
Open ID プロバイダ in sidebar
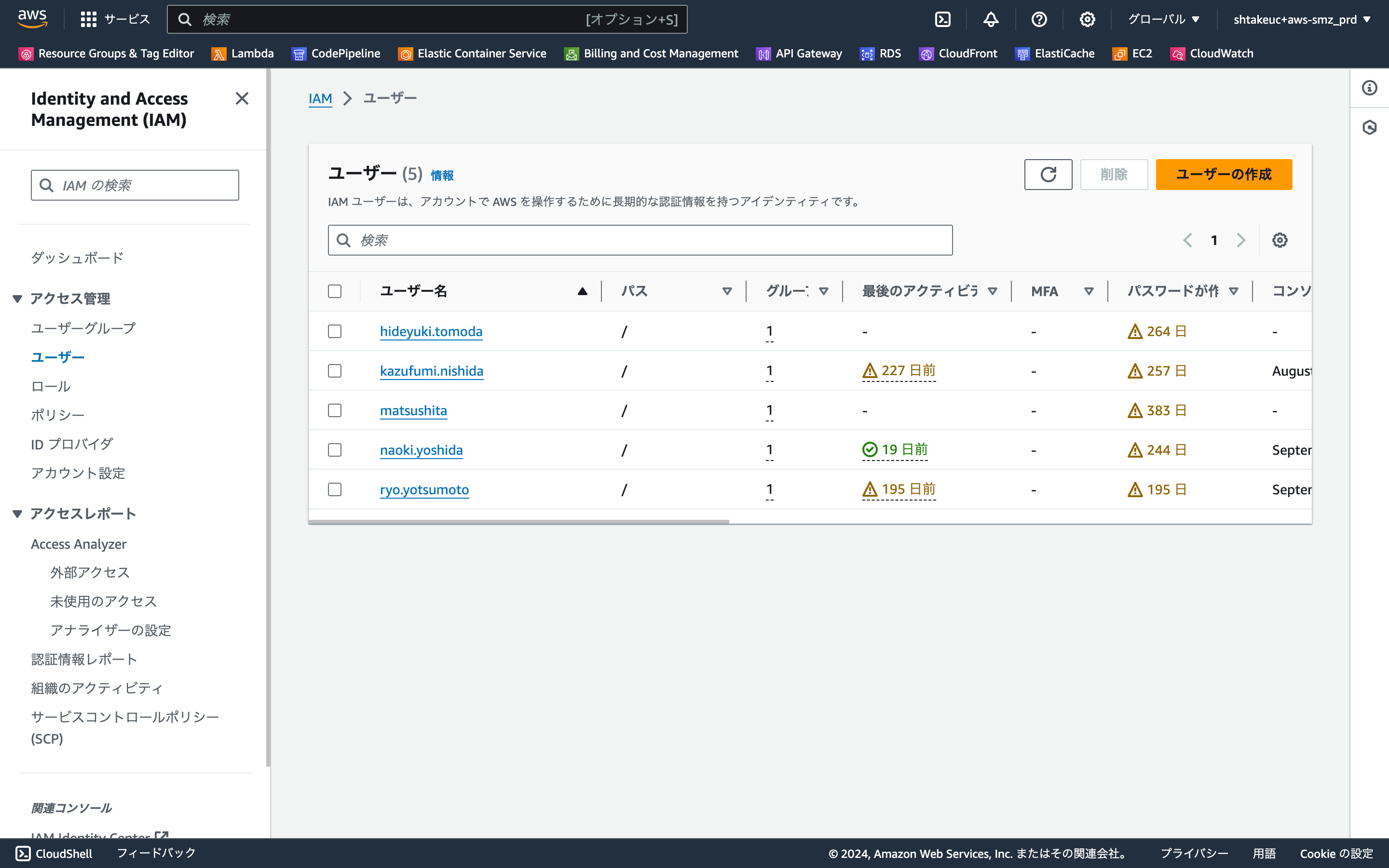tap(72, 444)
